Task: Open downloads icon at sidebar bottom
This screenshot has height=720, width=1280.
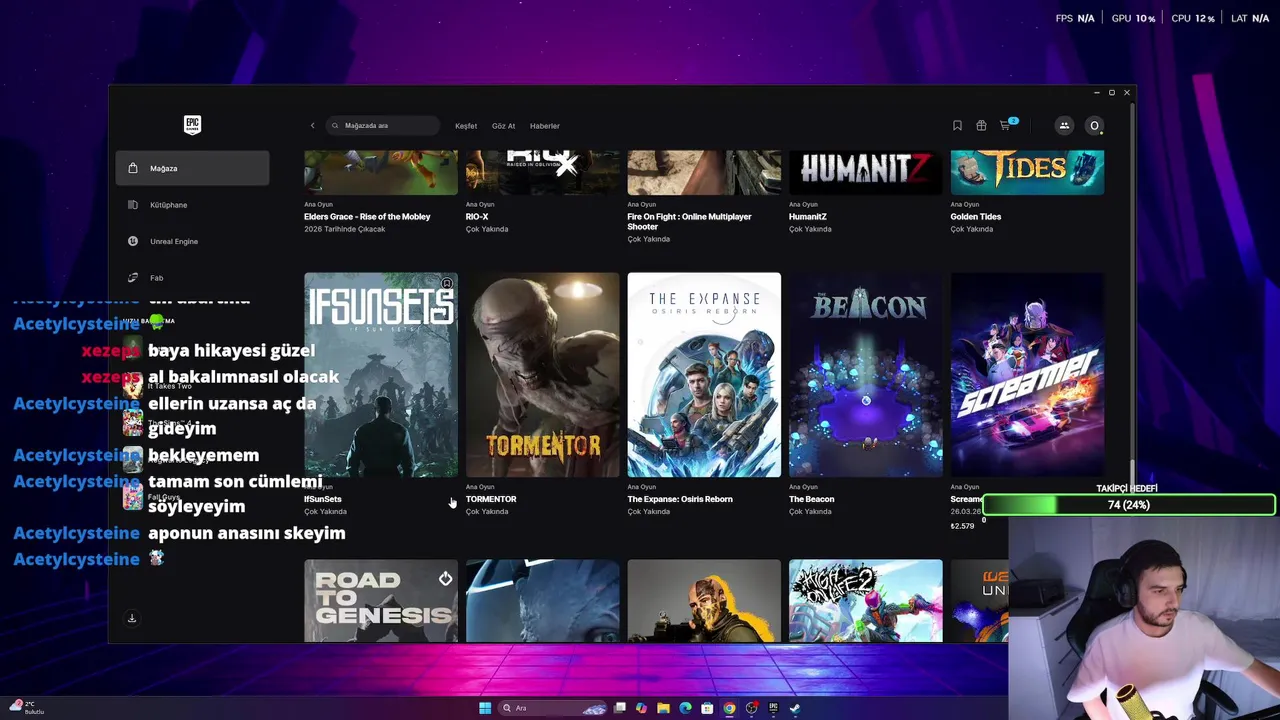Action: click(131, 618)
